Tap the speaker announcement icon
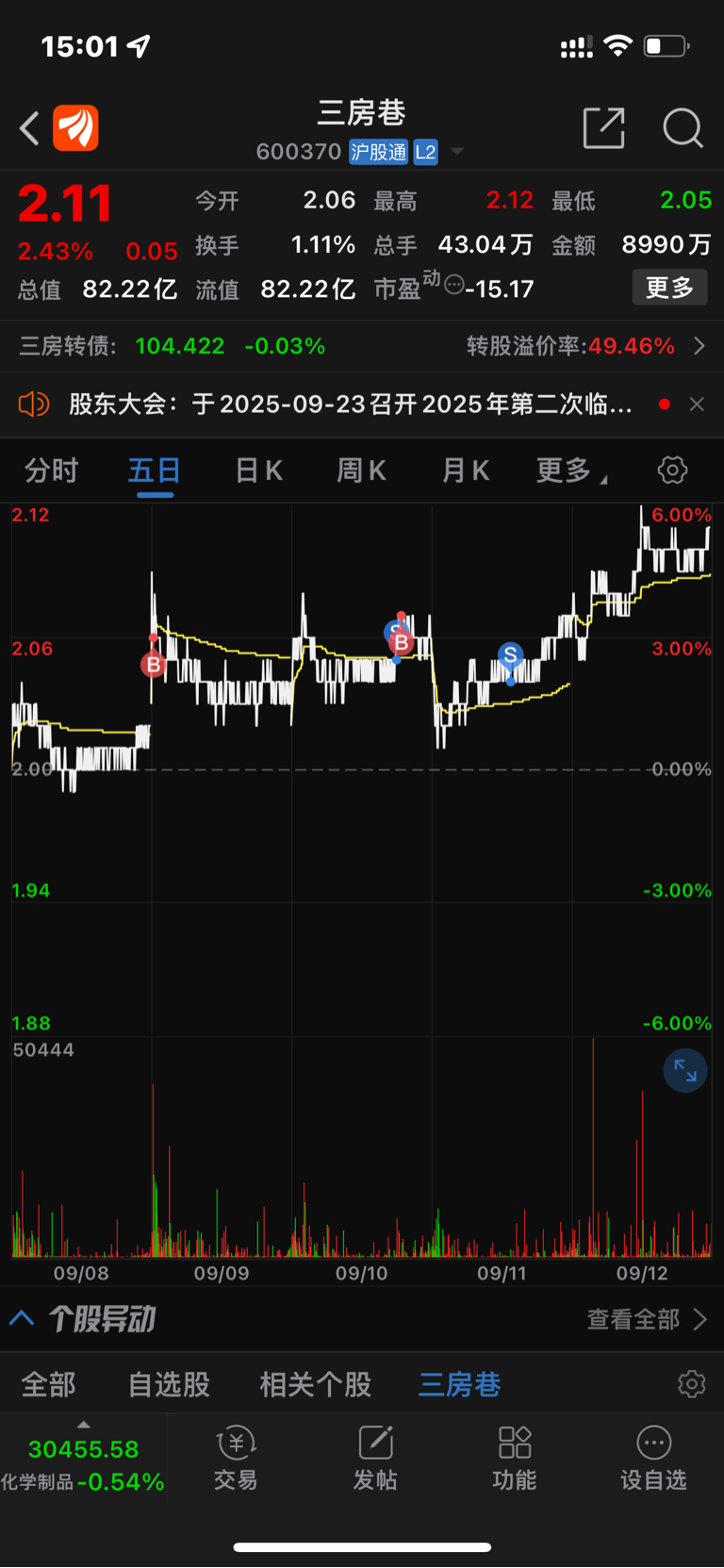724x1568 pixels. coord(33,404)
